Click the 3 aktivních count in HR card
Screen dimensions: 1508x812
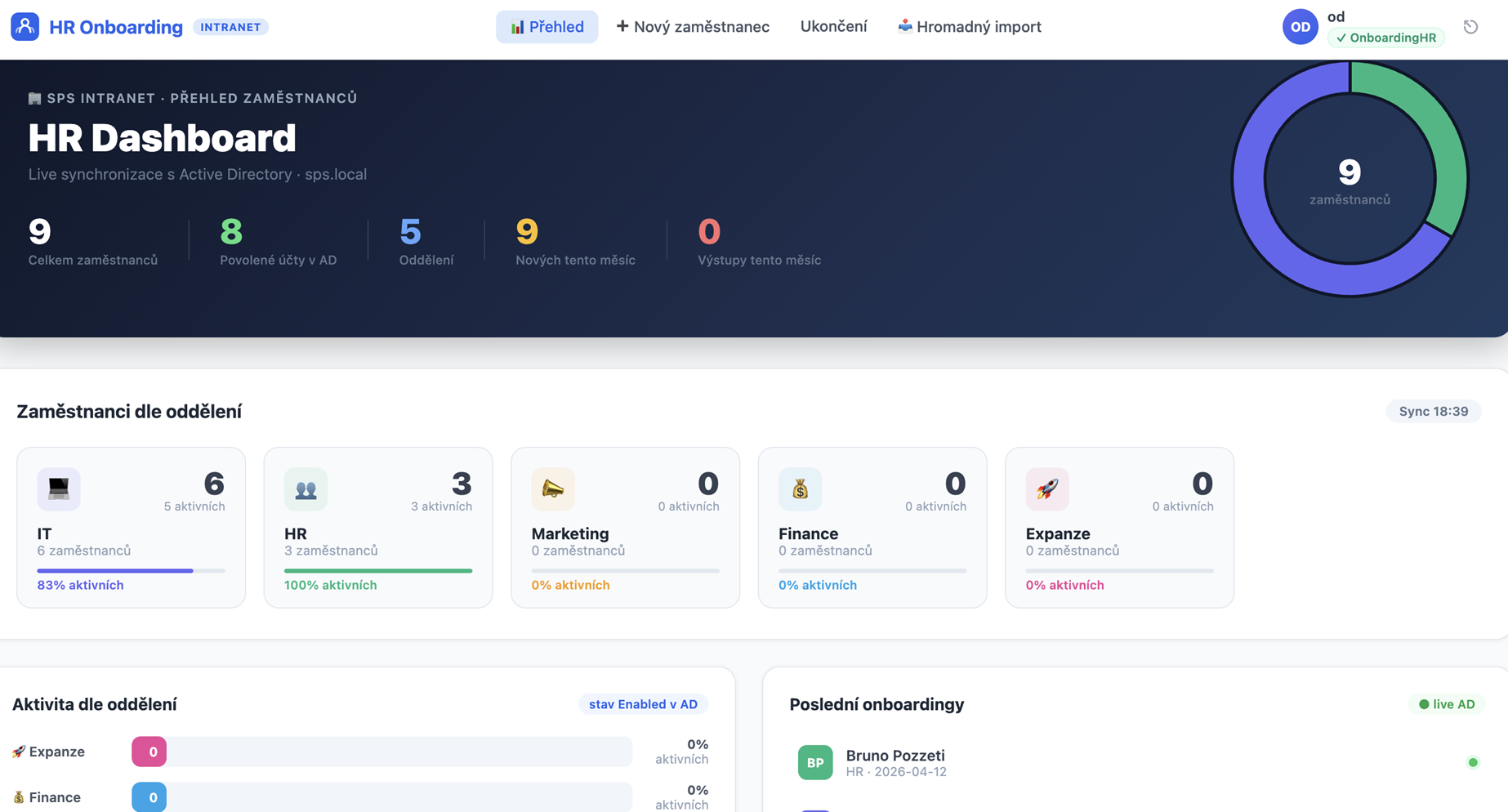click(441, 506)
